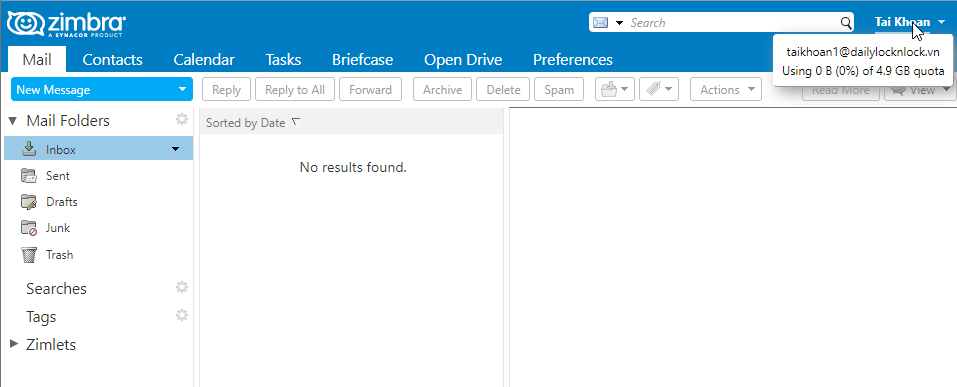
Task: Click the Junk folder icon
Action: click(29, 228)
